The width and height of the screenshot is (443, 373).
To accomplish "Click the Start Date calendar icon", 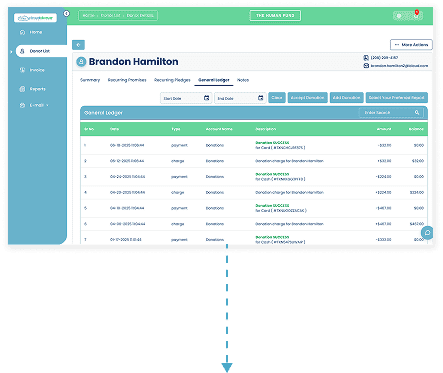I will coord(206,98).
